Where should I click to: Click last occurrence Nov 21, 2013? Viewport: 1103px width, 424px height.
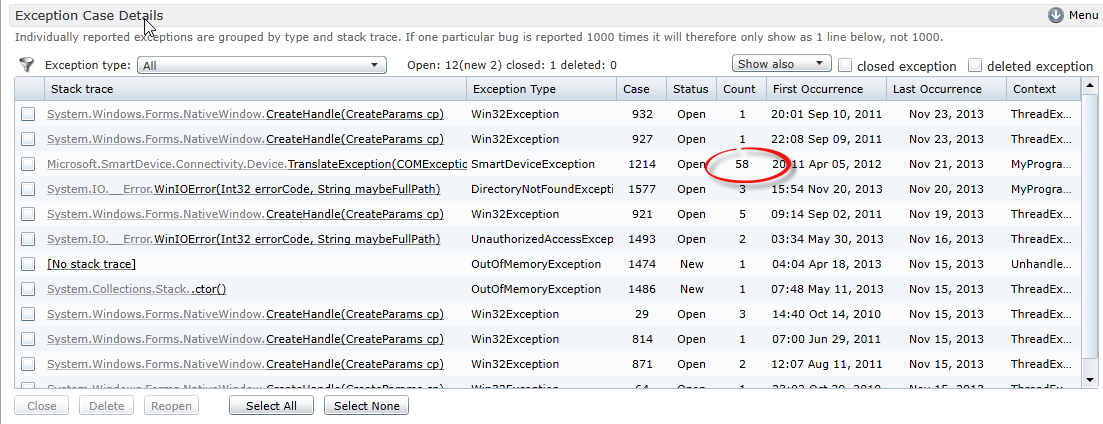946,164
